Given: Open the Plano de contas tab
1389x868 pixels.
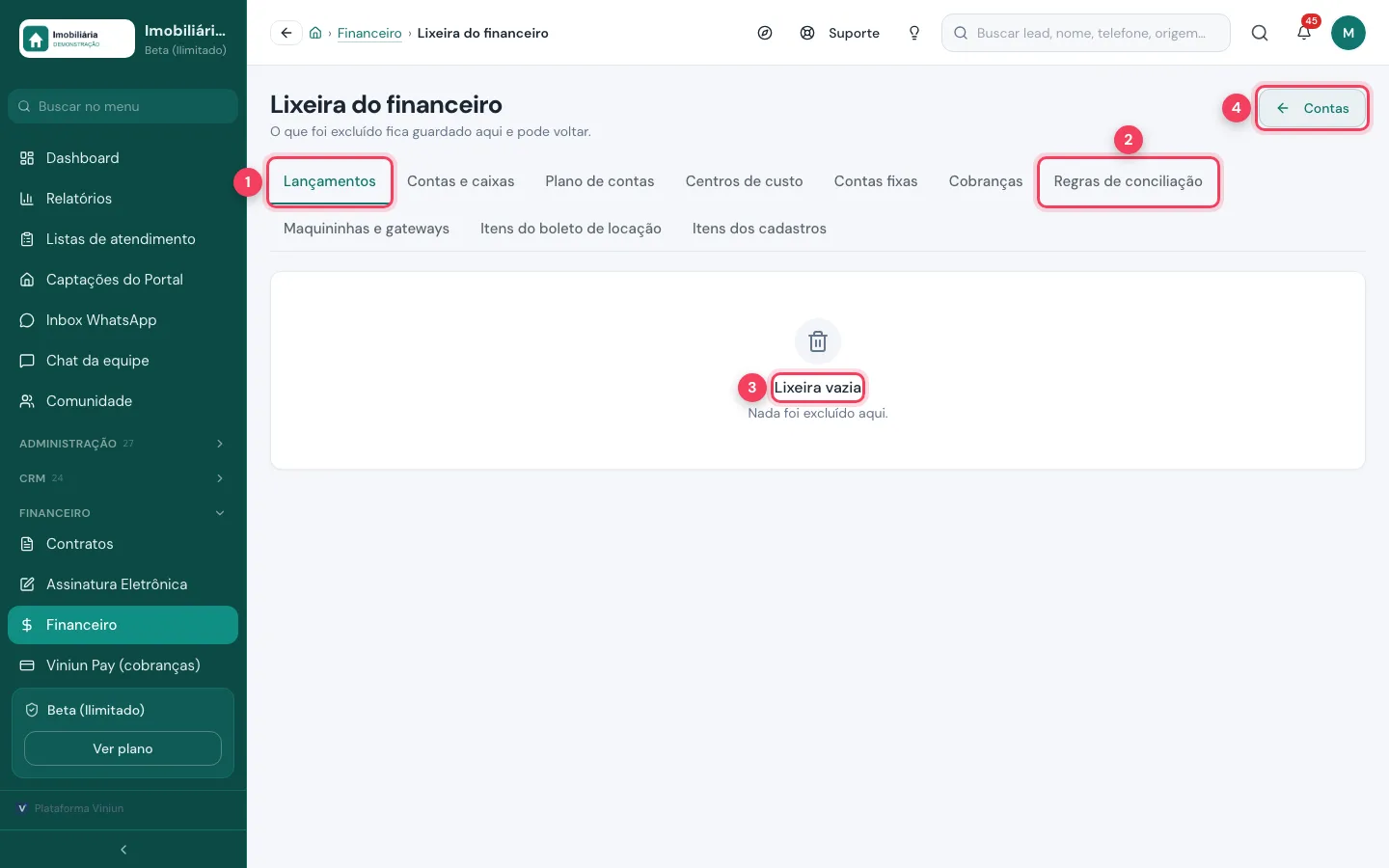Looking at the screenshot, I should point(600,181).
